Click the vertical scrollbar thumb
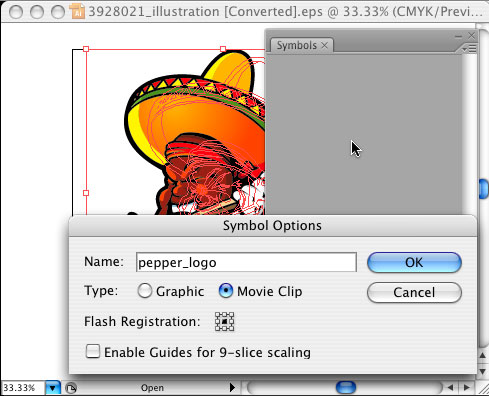The height and width of the screenshot is (396, 489). pos(484,189)
